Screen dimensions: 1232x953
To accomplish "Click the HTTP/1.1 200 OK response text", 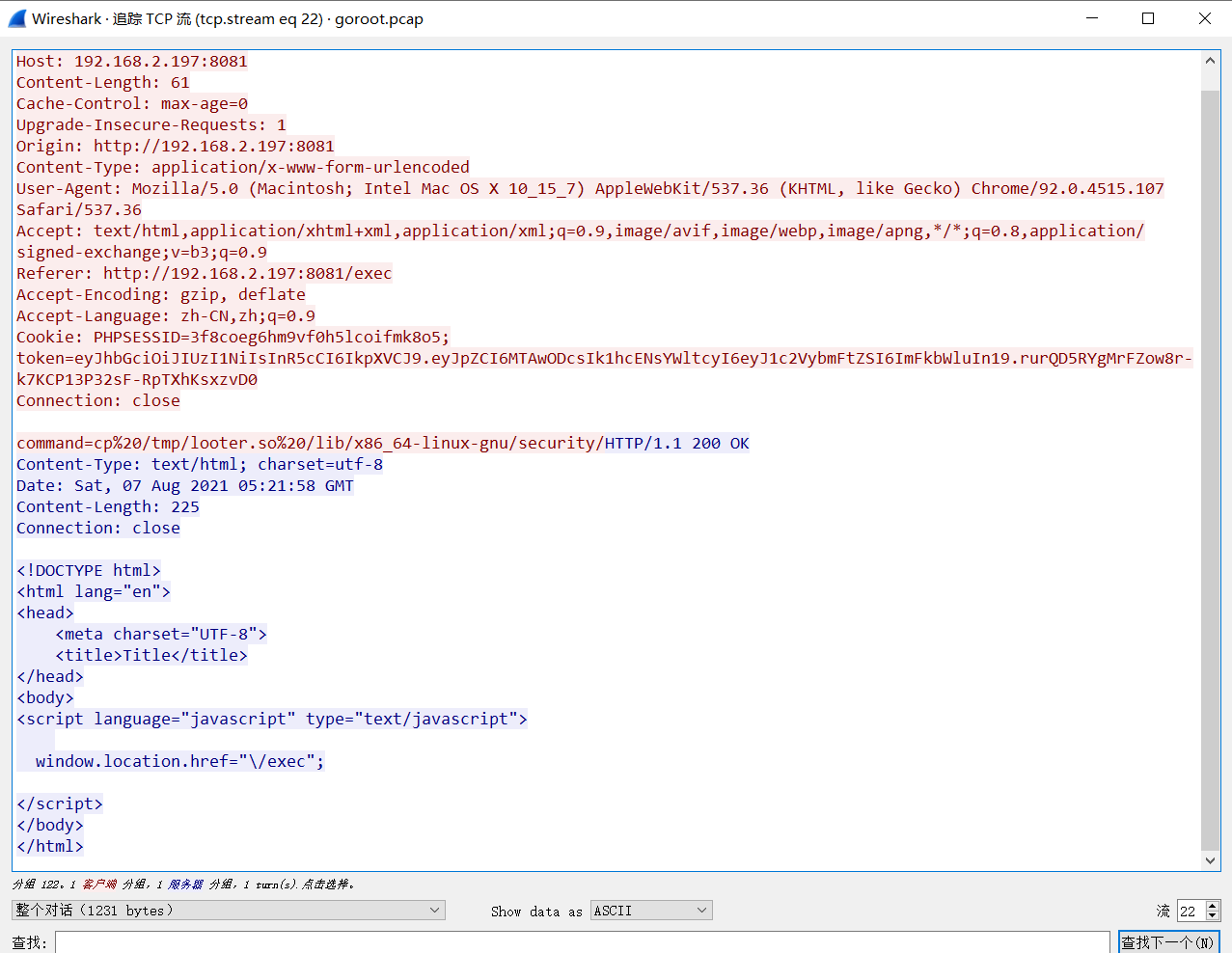I will click(677, 443).
